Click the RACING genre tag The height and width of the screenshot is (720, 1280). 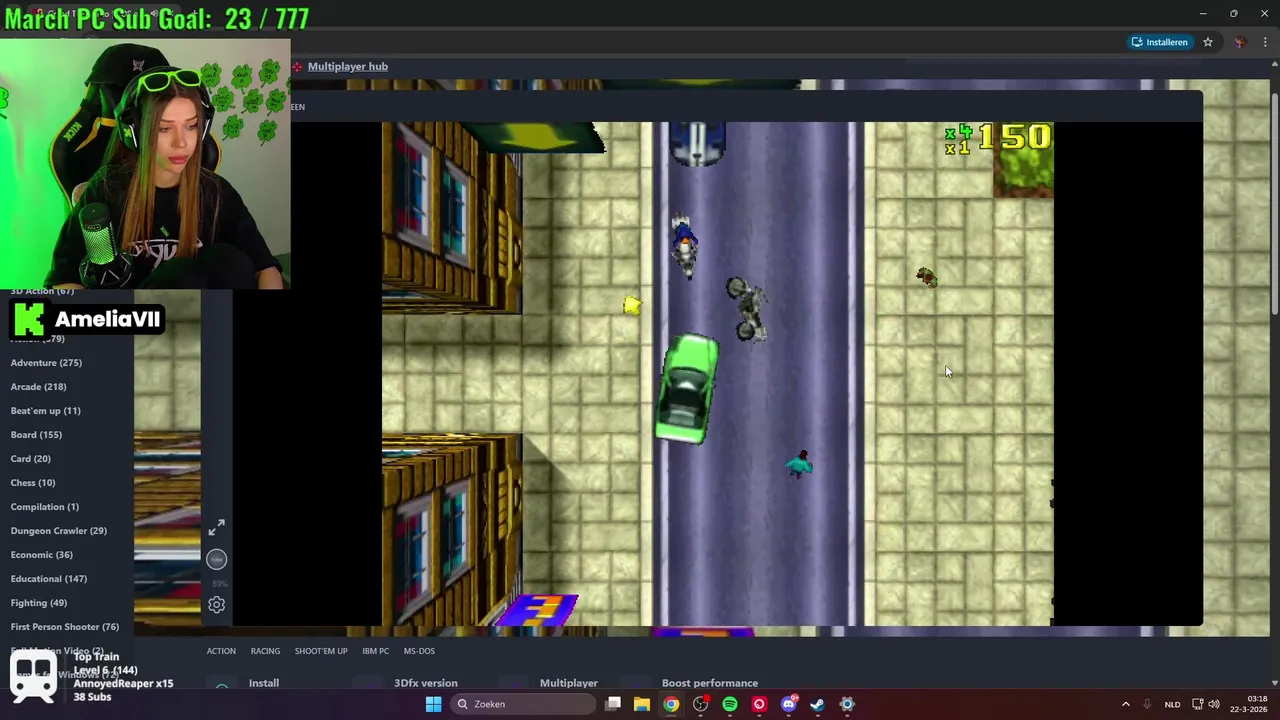tap(265, 651)
